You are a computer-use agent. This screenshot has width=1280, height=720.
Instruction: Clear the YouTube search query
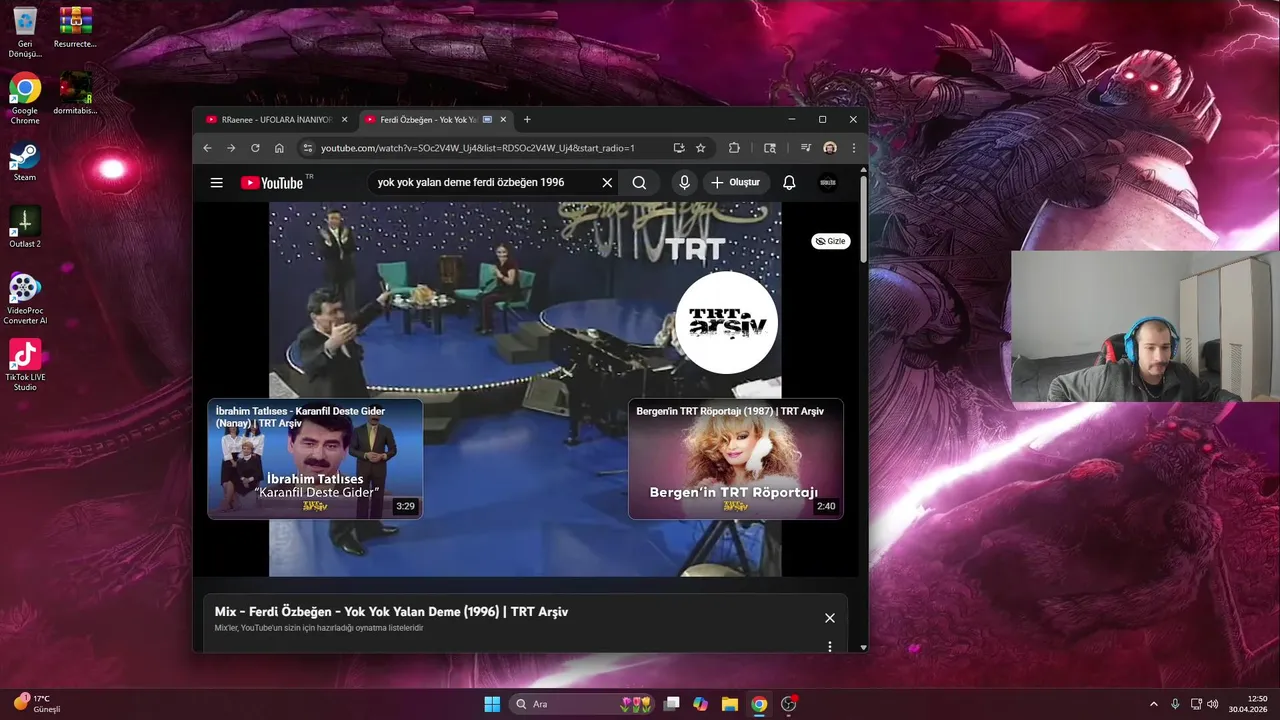[x=607, y=183]
